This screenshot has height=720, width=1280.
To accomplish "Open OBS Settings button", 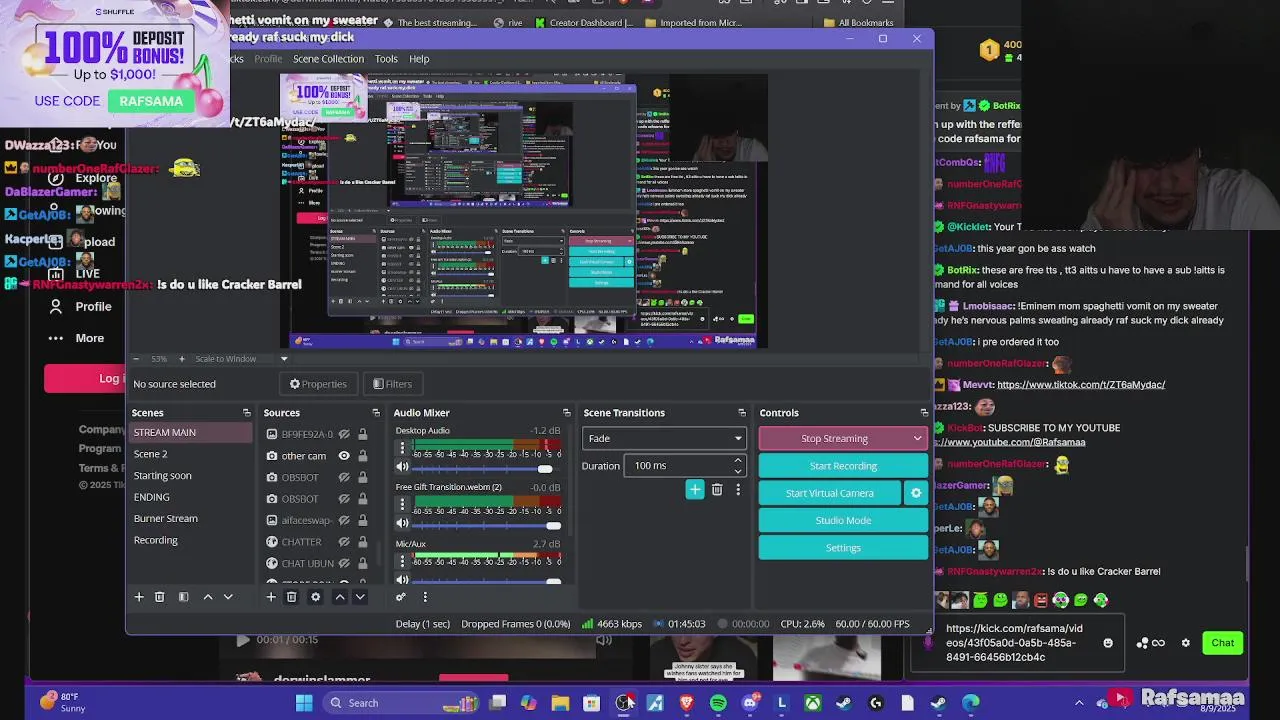I will 843,548.
